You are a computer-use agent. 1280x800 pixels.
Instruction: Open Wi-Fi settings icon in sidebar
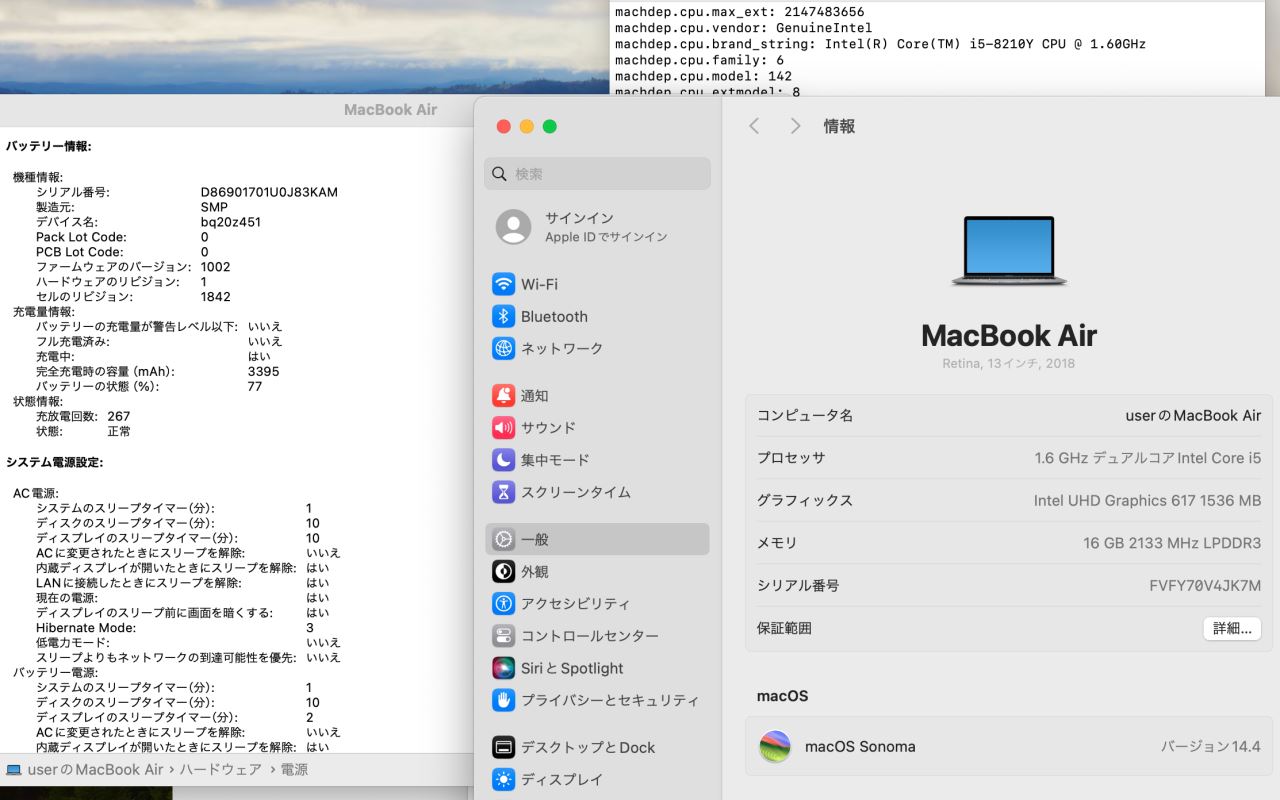point(503,284)
